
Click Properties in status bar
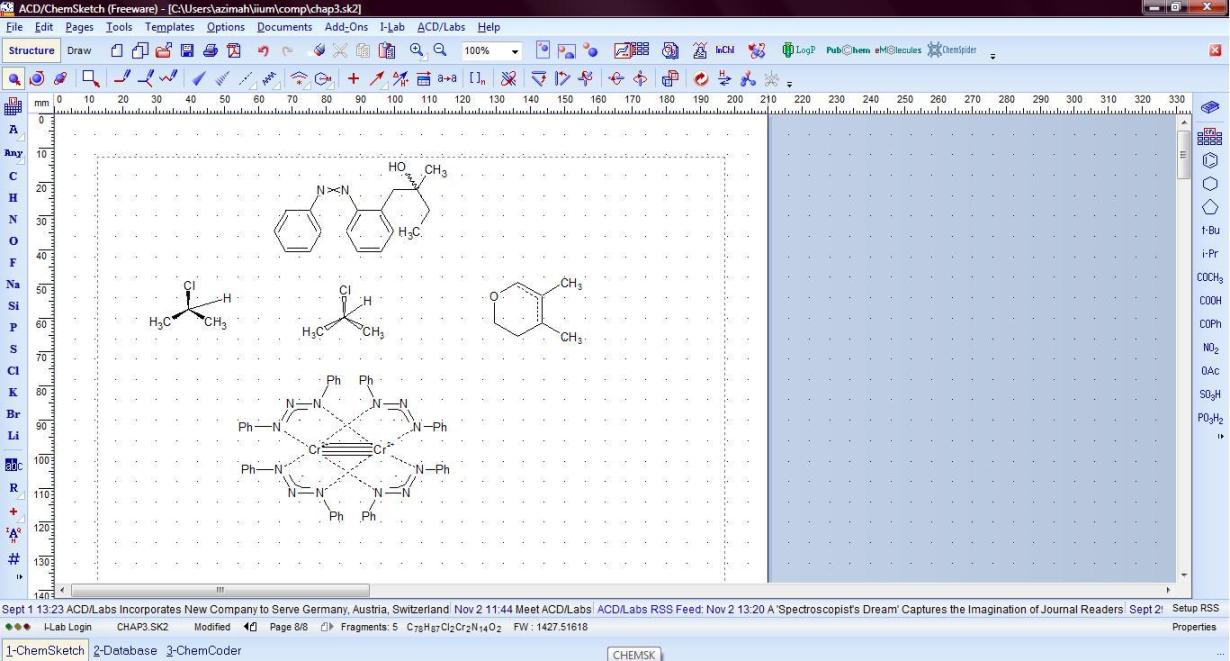click(1194, 627)
